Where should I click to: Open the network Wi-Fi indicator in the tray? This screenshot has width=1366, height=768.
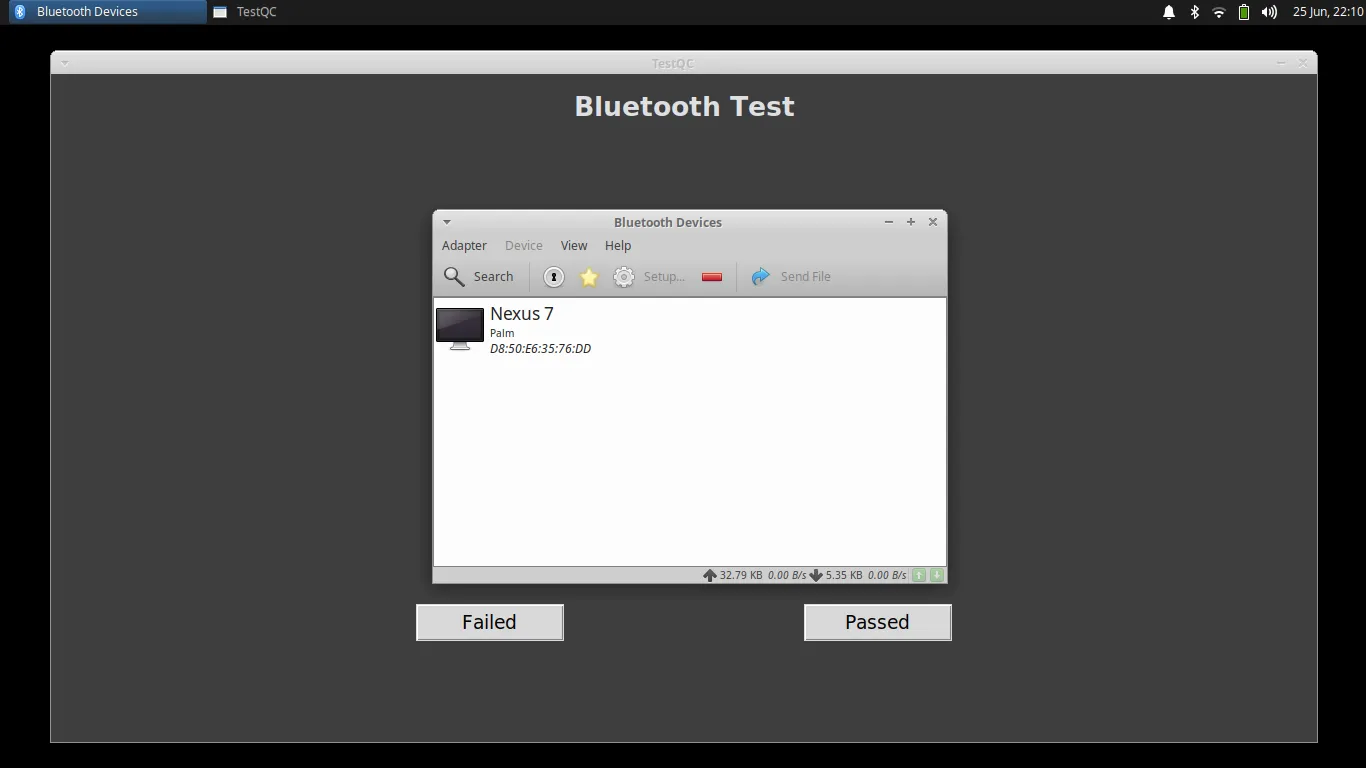coord(1218,11)
